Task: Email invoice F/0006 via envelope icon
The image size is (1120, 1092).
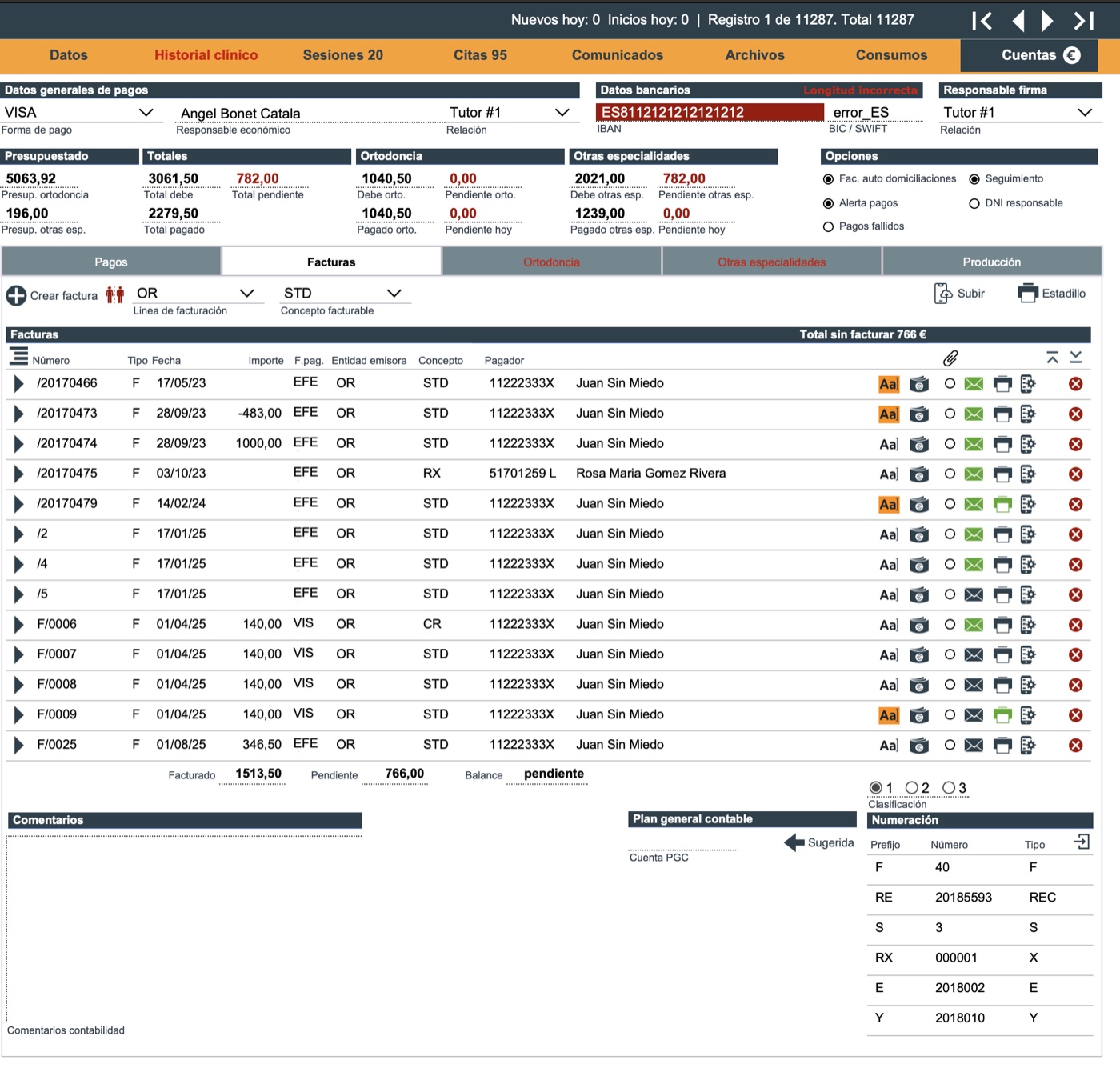Action: click(974, 625)
